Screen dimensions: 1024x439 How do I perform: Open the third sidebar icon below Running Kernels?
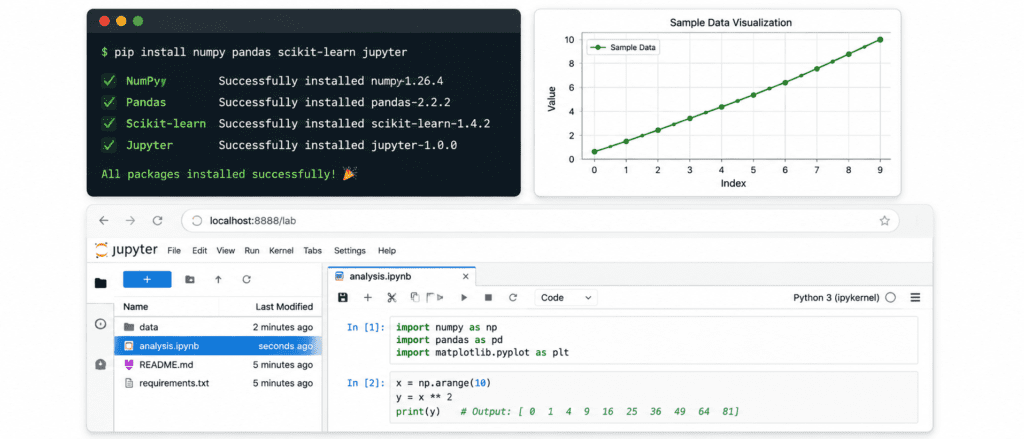click(x=101, y=364)
